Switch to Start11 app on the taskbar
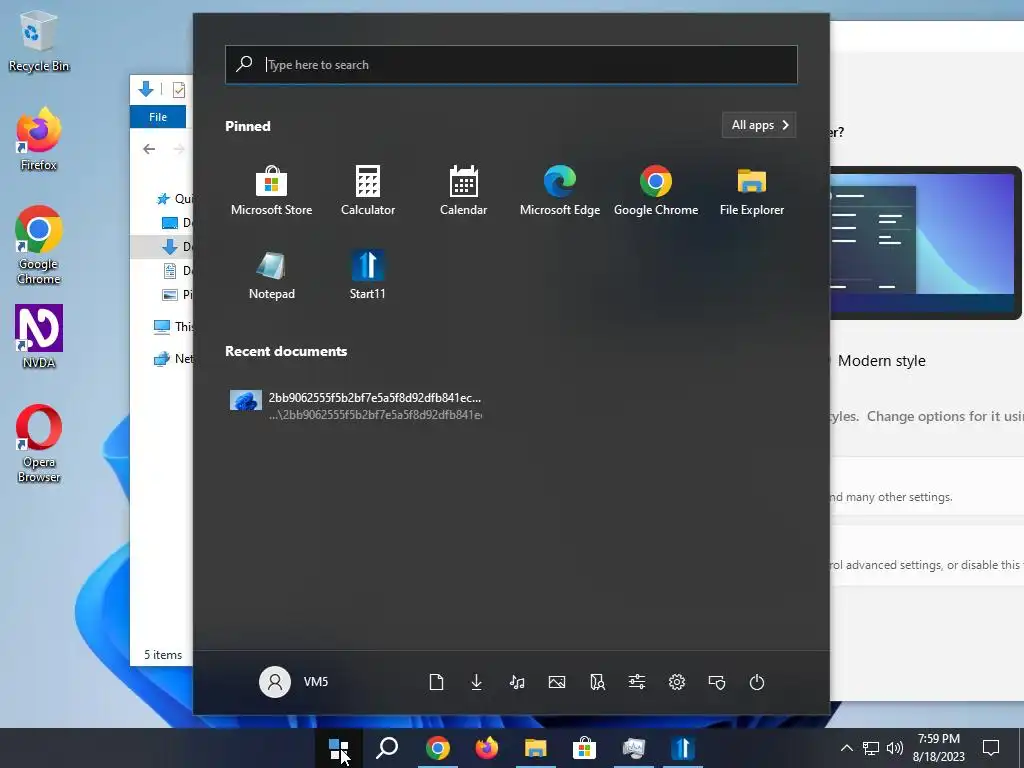Viewport: 1024px width, 768px height. (682, 748)
